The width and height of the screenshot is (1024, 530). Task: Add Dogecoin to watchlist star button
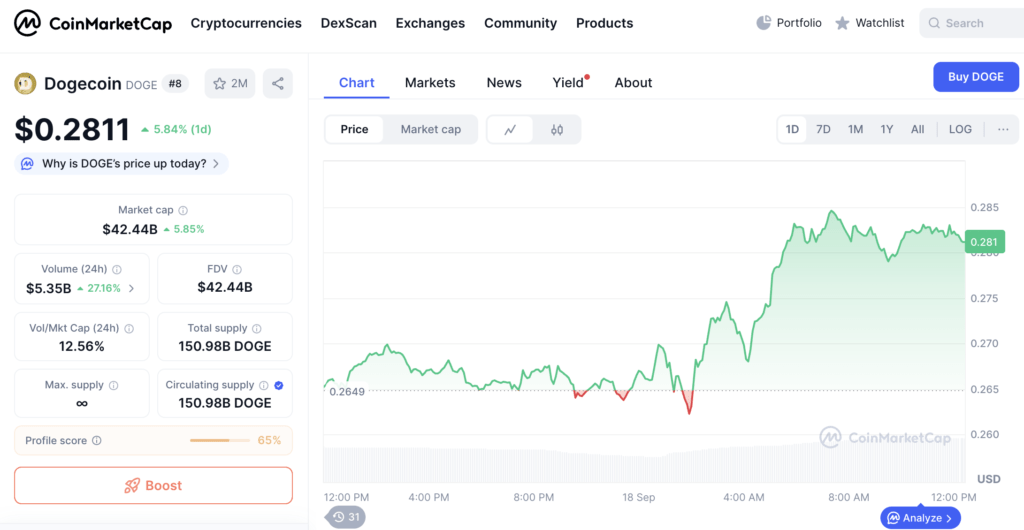(230, 84)
